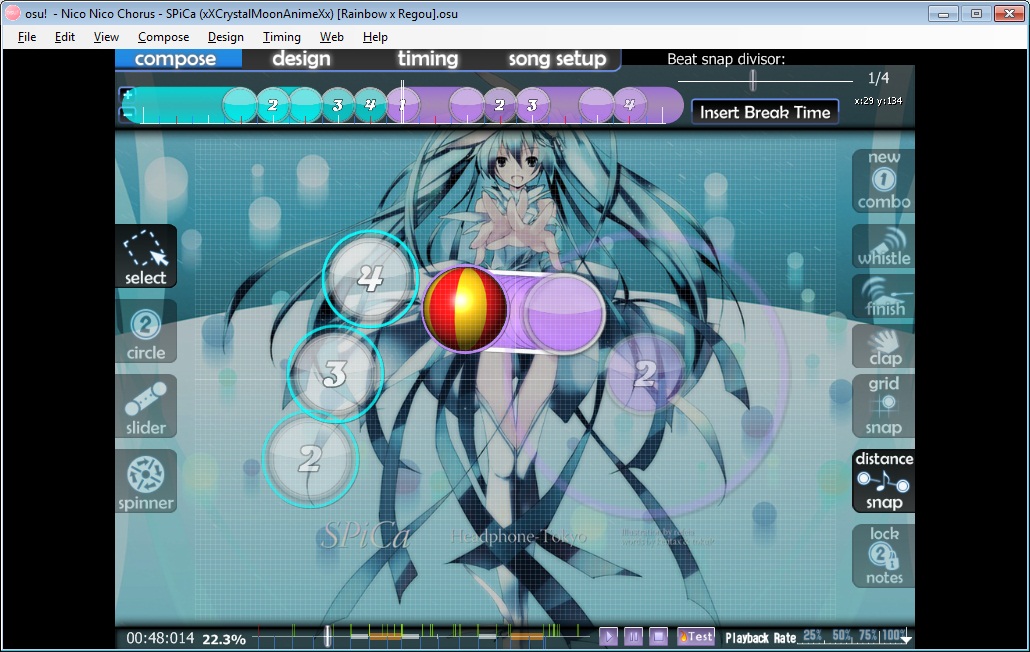This screenshot has width=1030, height=652.
Task: Go to the song setup tab
Action: click(557, 58)
